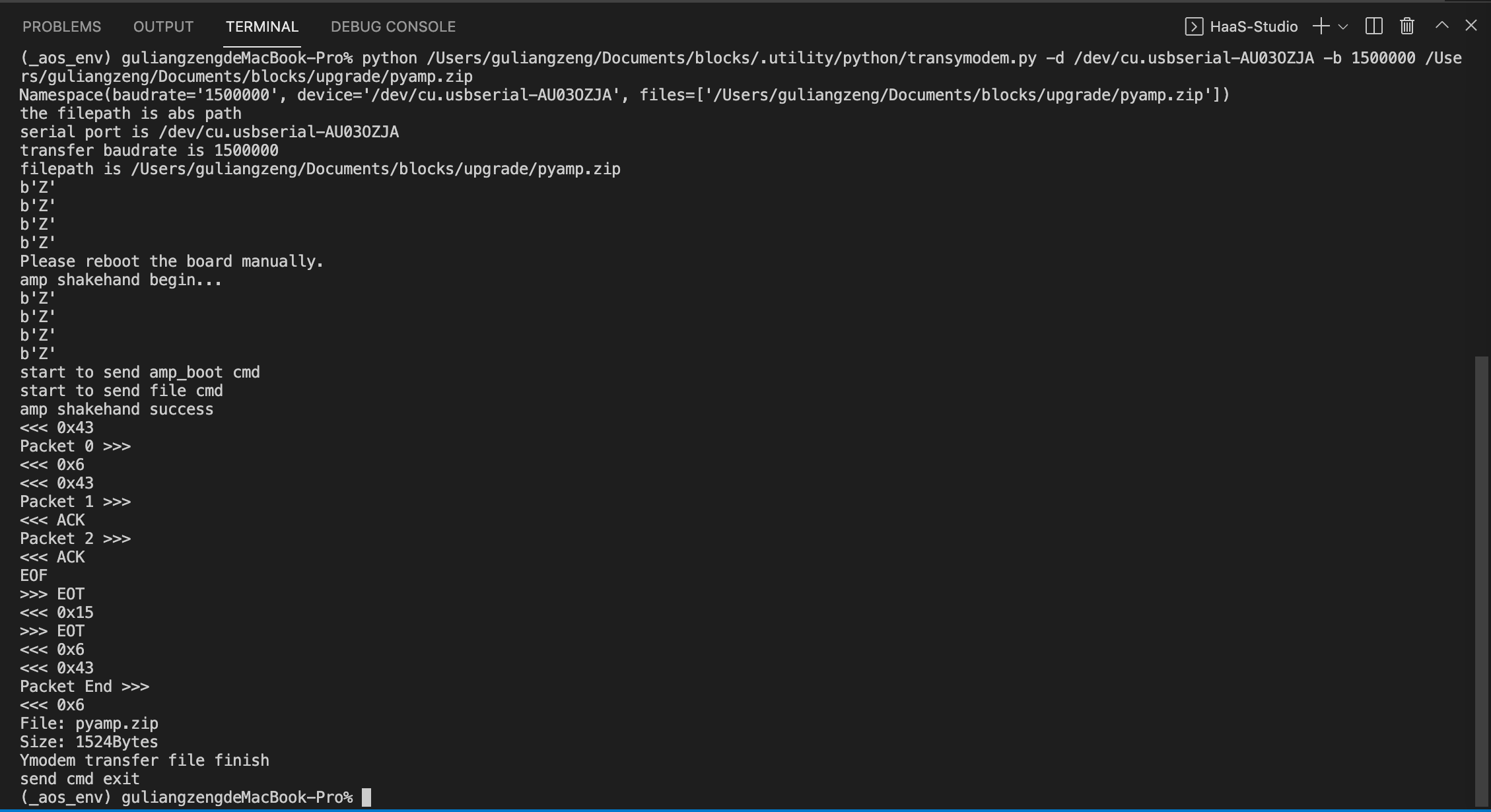Create a new terminal with plus icon
The height and width of the screenshot is (812, 1491).
pos(1321,26)
